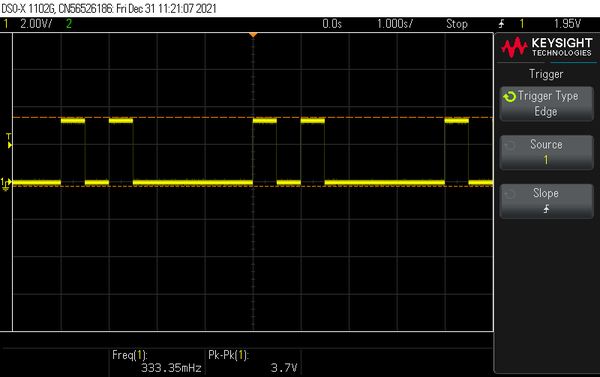Click channel 1 ground reference marker
600x377 pixels.
(x=6, y=184)
